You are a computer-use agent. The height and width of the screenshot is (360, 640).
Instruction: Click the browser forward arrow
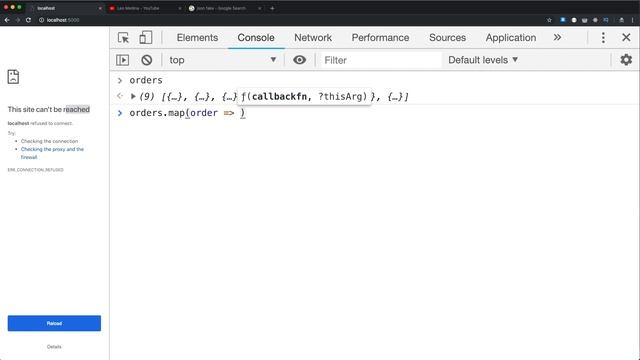click(x=18, y=20)
